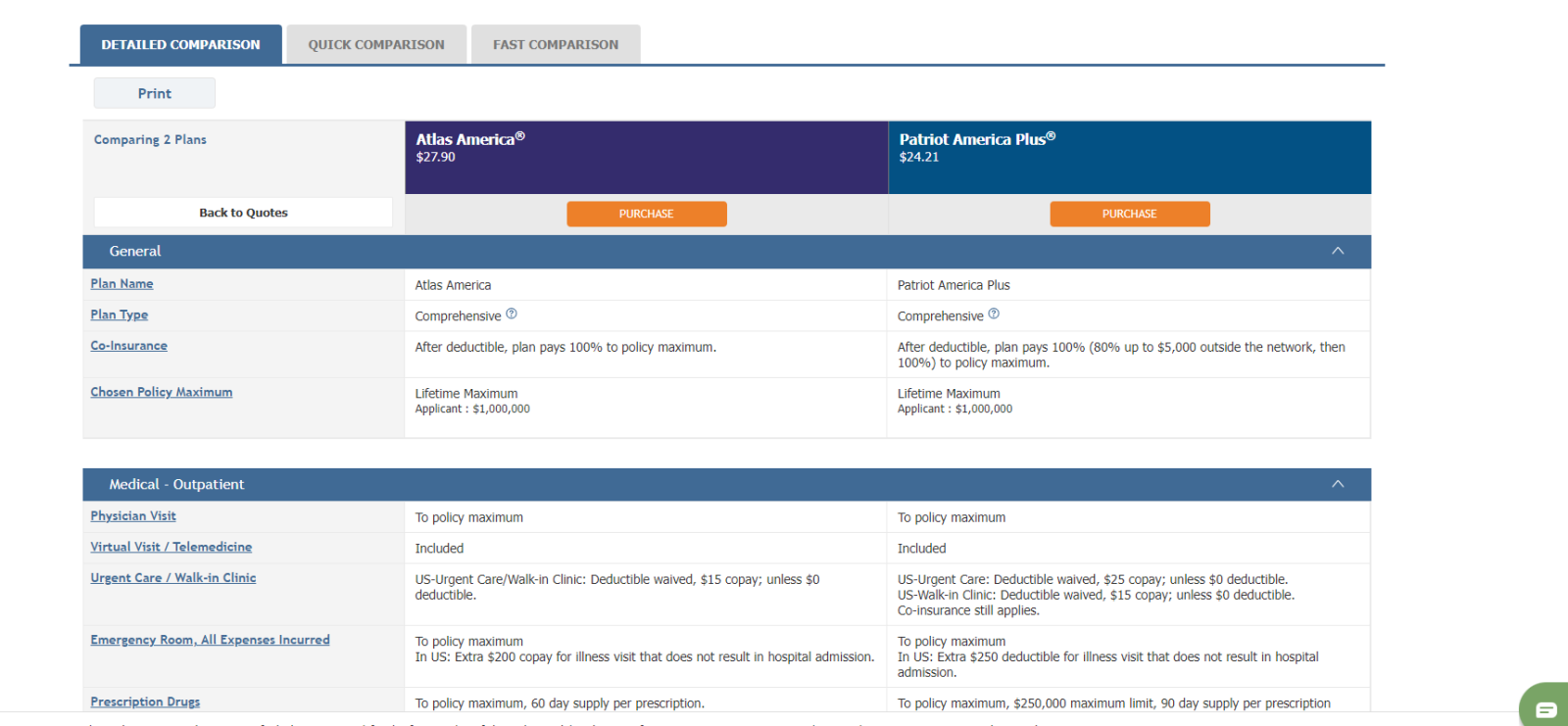Open Virtual Visit / Telemedicine link

click(x=171, y=547)
